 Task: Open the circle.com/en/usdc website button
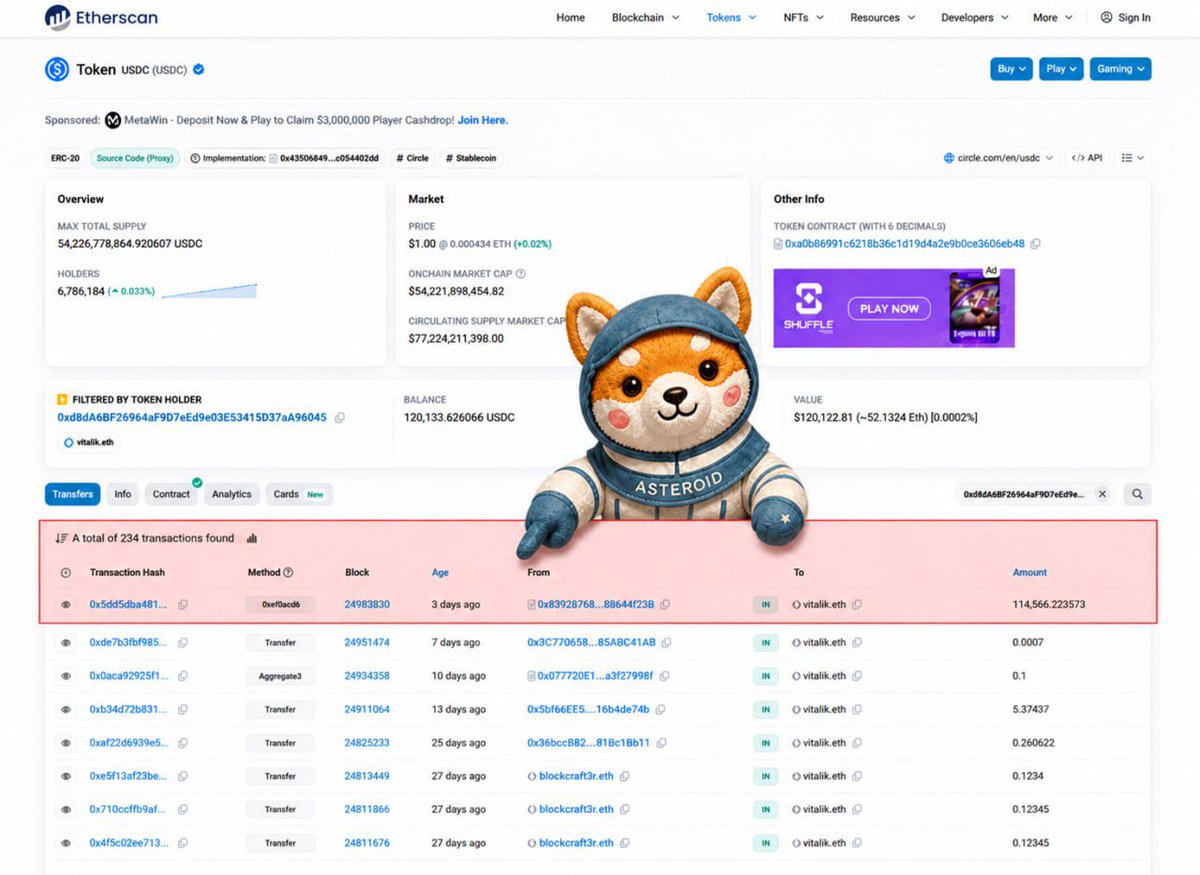coord(998,158)
